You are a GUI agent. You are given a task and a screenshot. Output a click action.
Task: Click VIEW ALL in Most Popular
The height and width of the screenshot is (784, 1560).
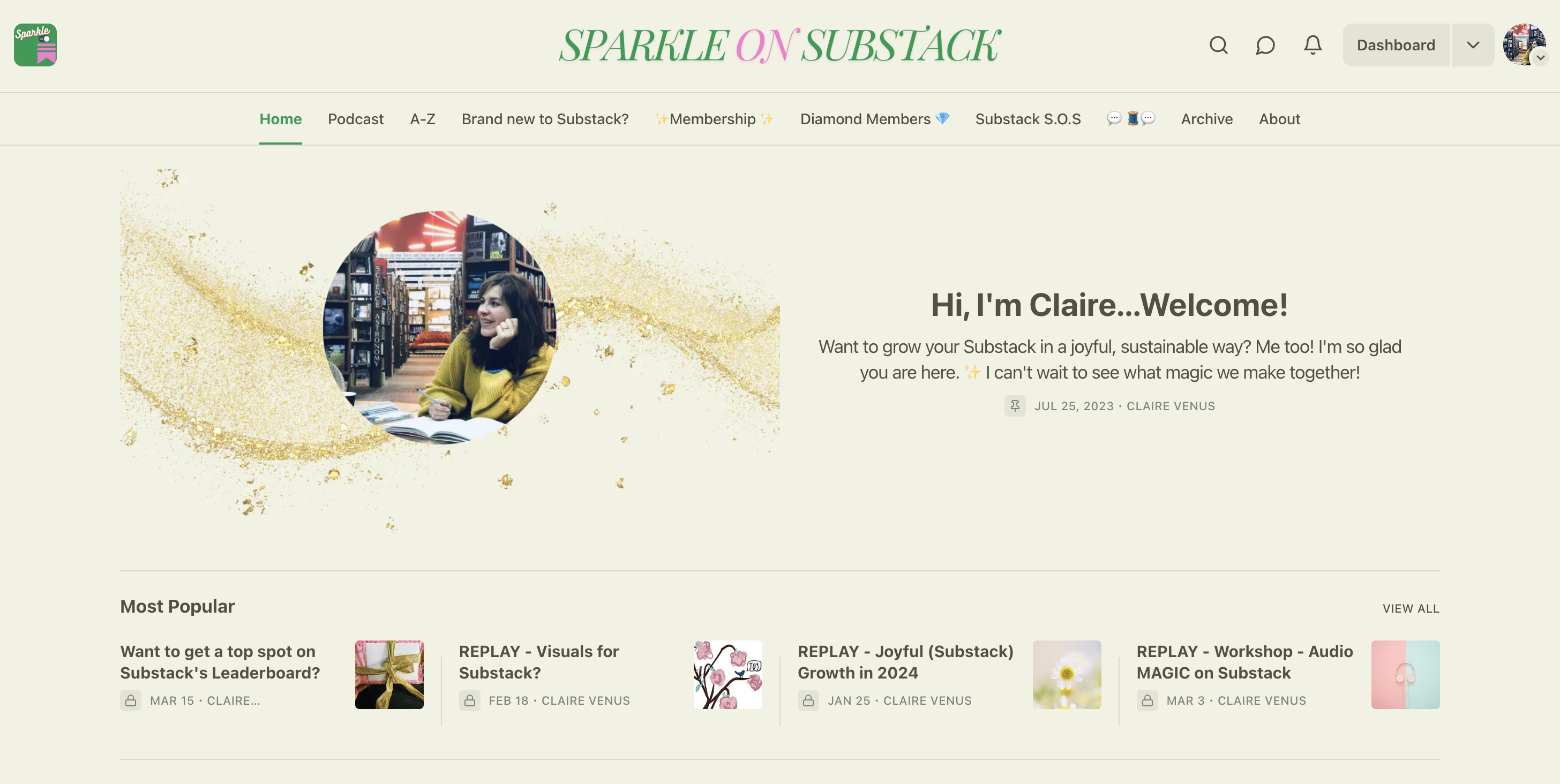(1411, 608)
